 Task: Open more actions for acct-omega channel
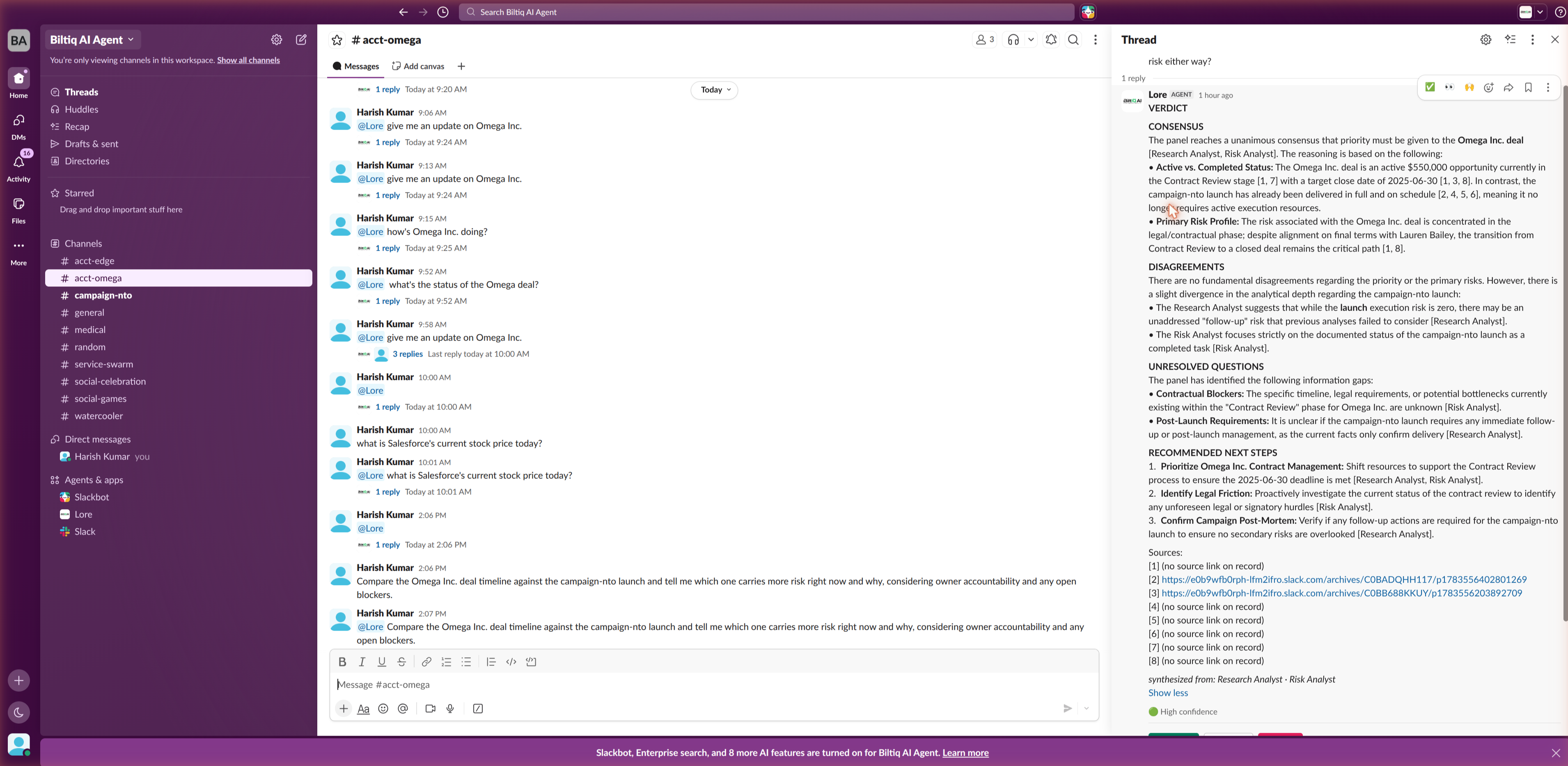coord(1096,40)
